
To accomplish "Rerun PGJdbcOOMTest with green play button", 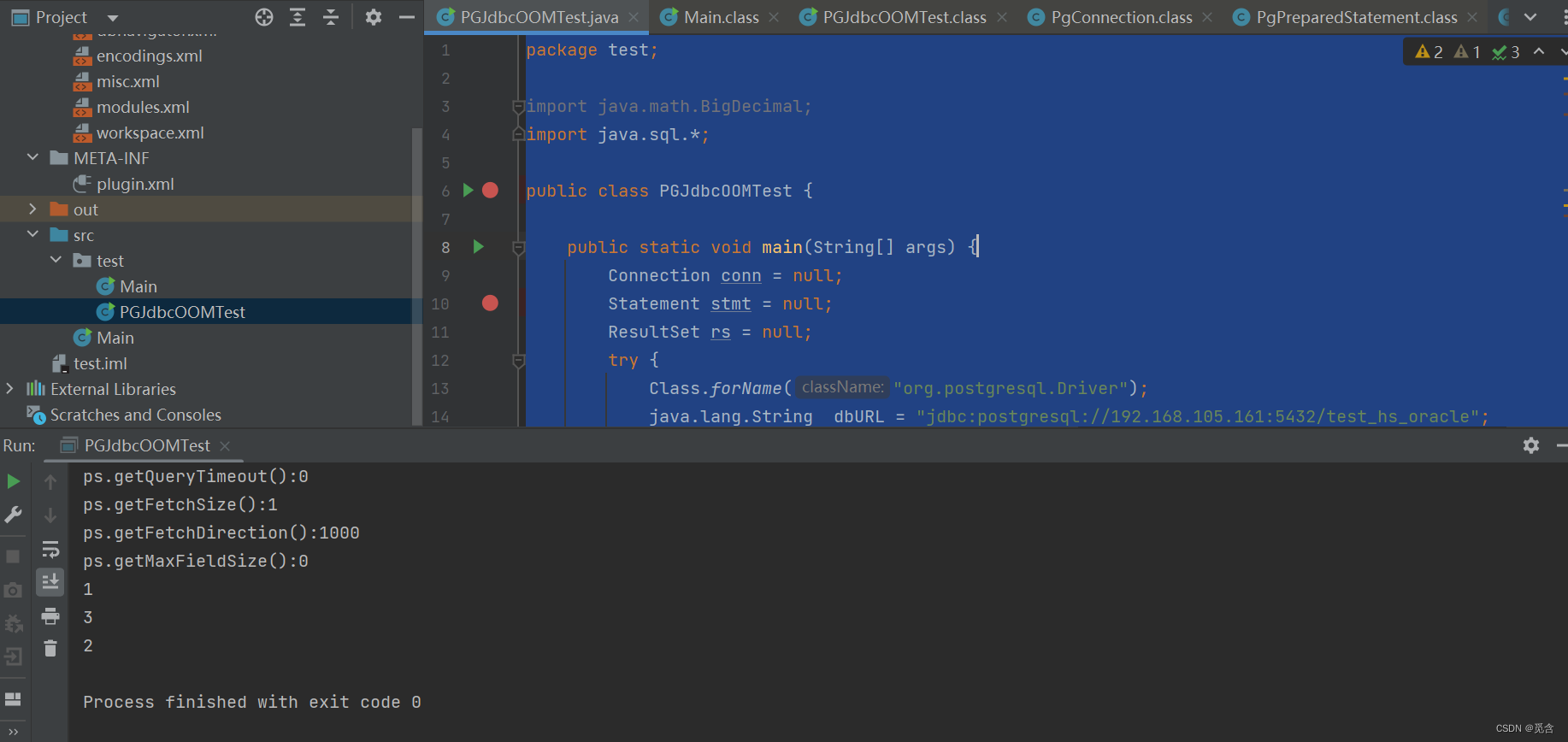I will point(13,481).
